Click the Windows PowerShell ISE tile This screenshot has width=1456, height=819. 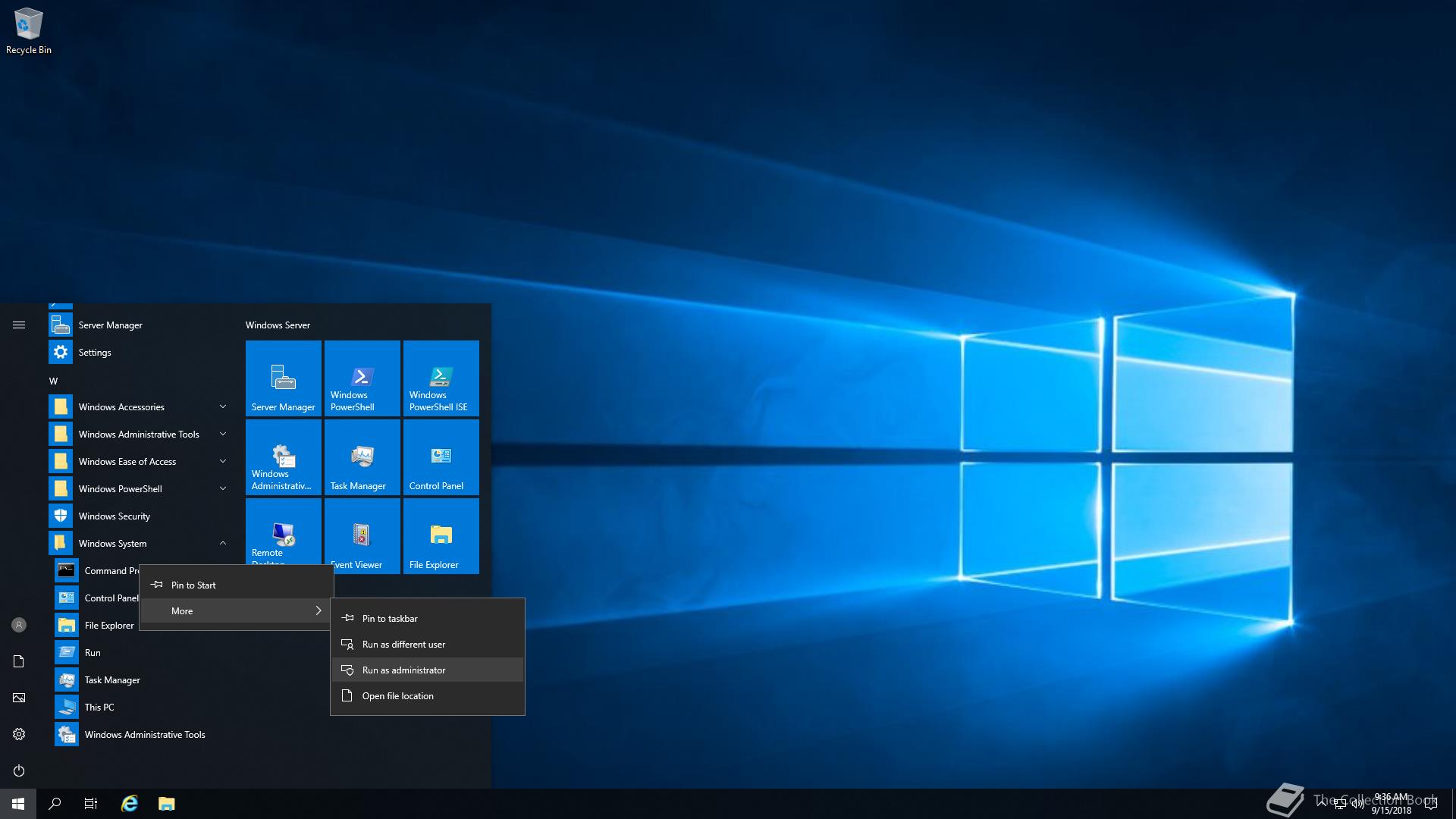click(x=441, y=378)
